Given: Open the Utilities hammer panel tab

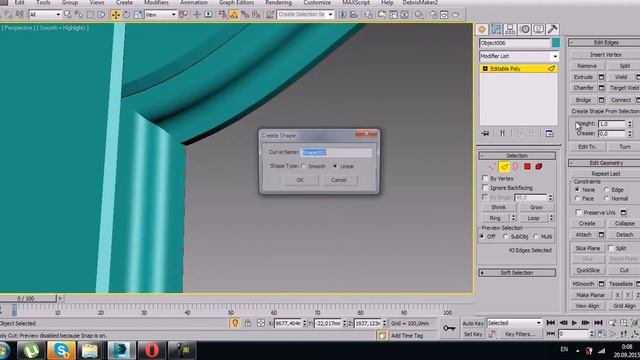Looking at the screenshot, I should (552, 29).
